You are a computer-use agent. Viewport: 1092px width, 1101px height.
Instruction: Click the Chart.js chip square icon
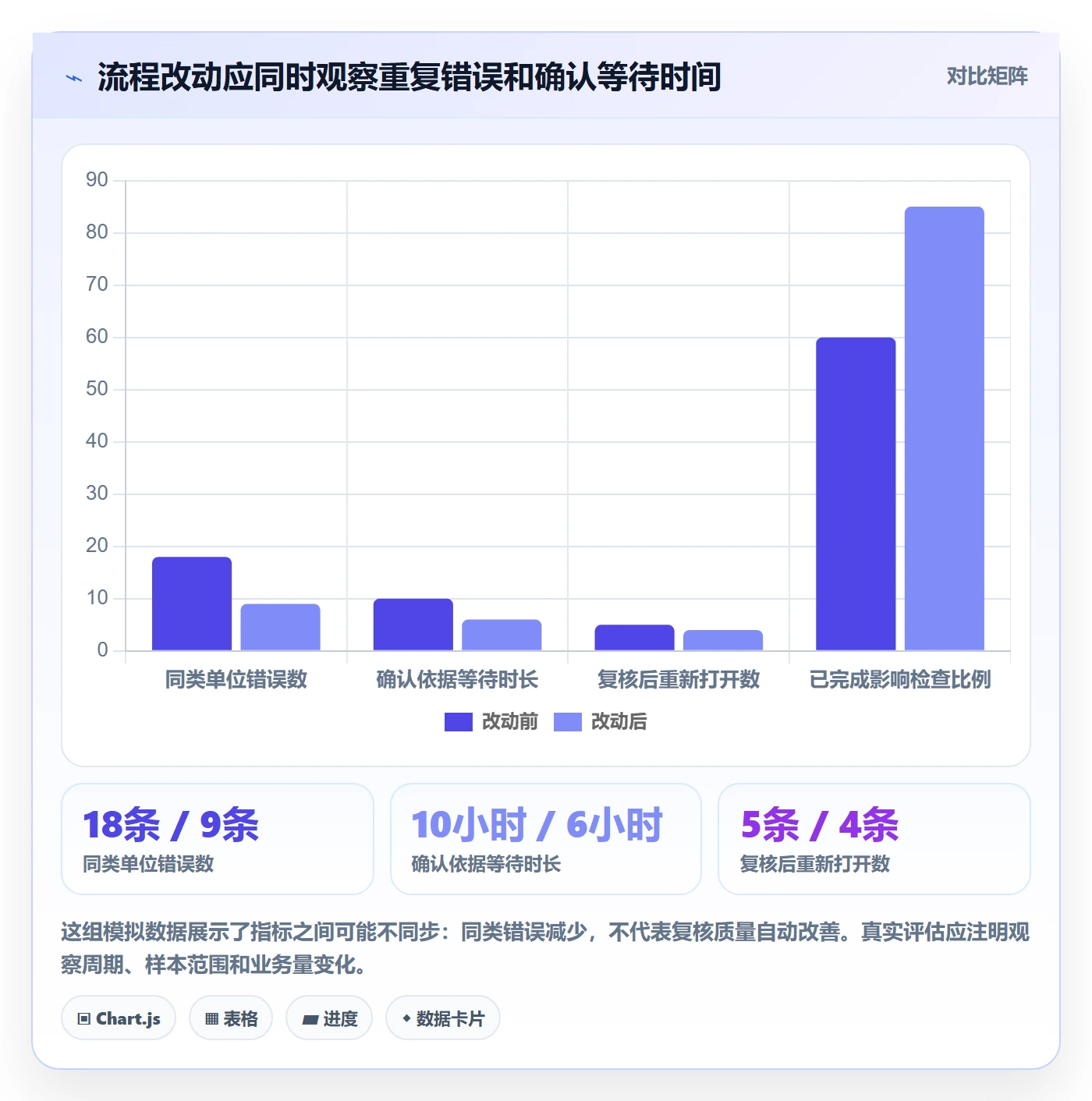click(x=84, y=1018)
